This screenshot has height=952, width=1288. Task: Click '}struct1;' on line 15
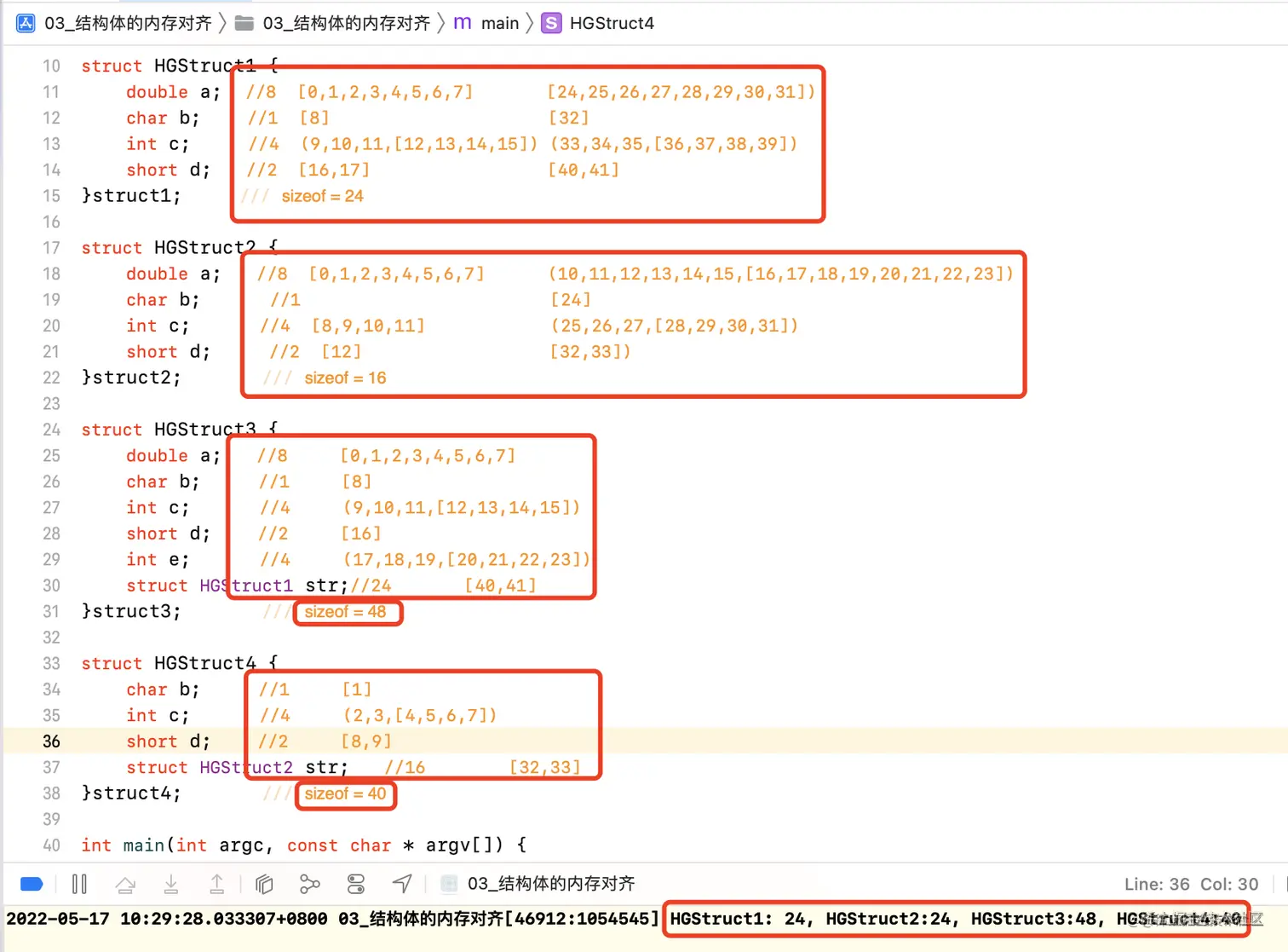(x=131, y=195)
